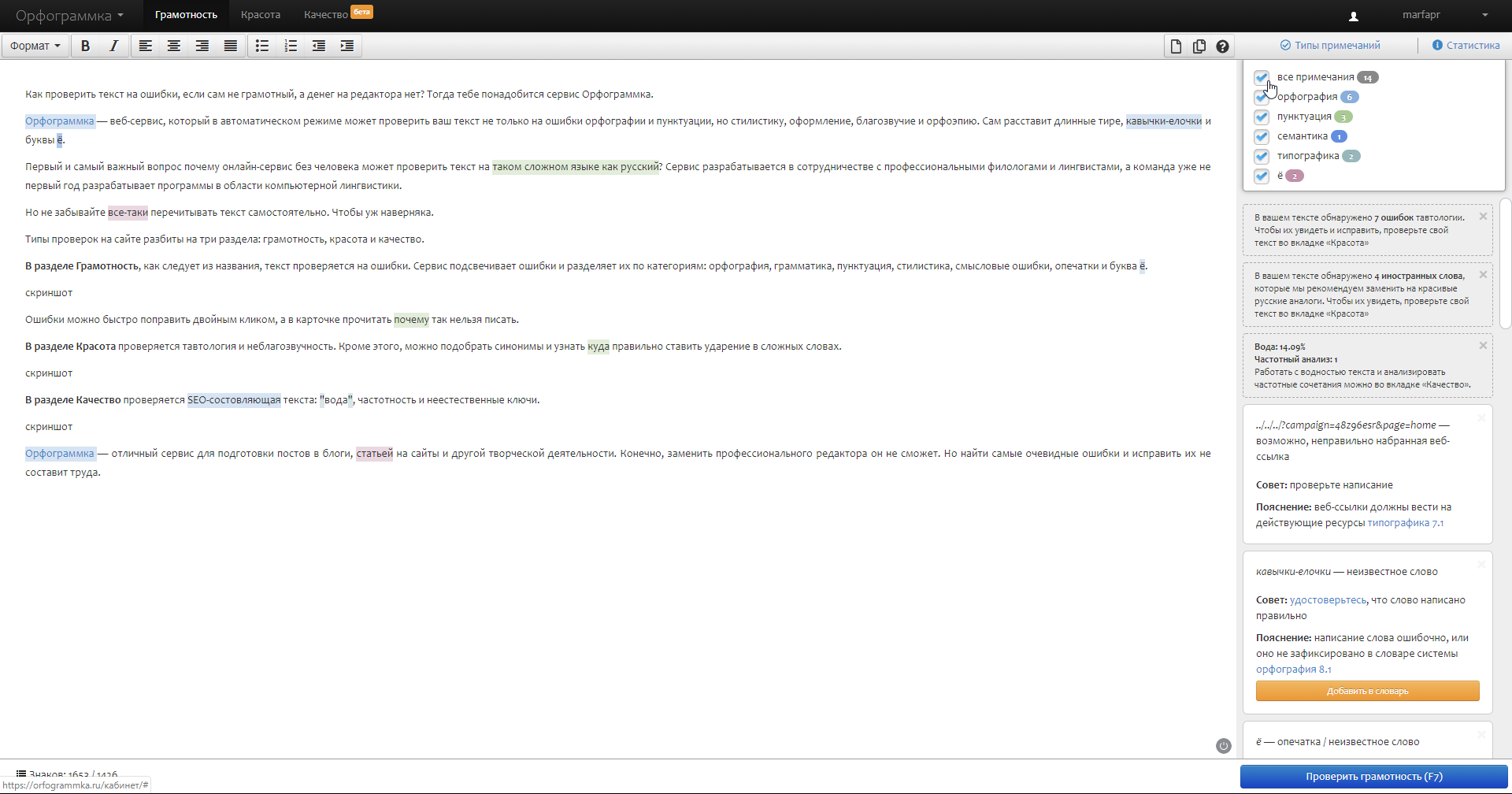Click highlighted word куда
Viewport: 1512px width, 794px height.
(598, 347)
